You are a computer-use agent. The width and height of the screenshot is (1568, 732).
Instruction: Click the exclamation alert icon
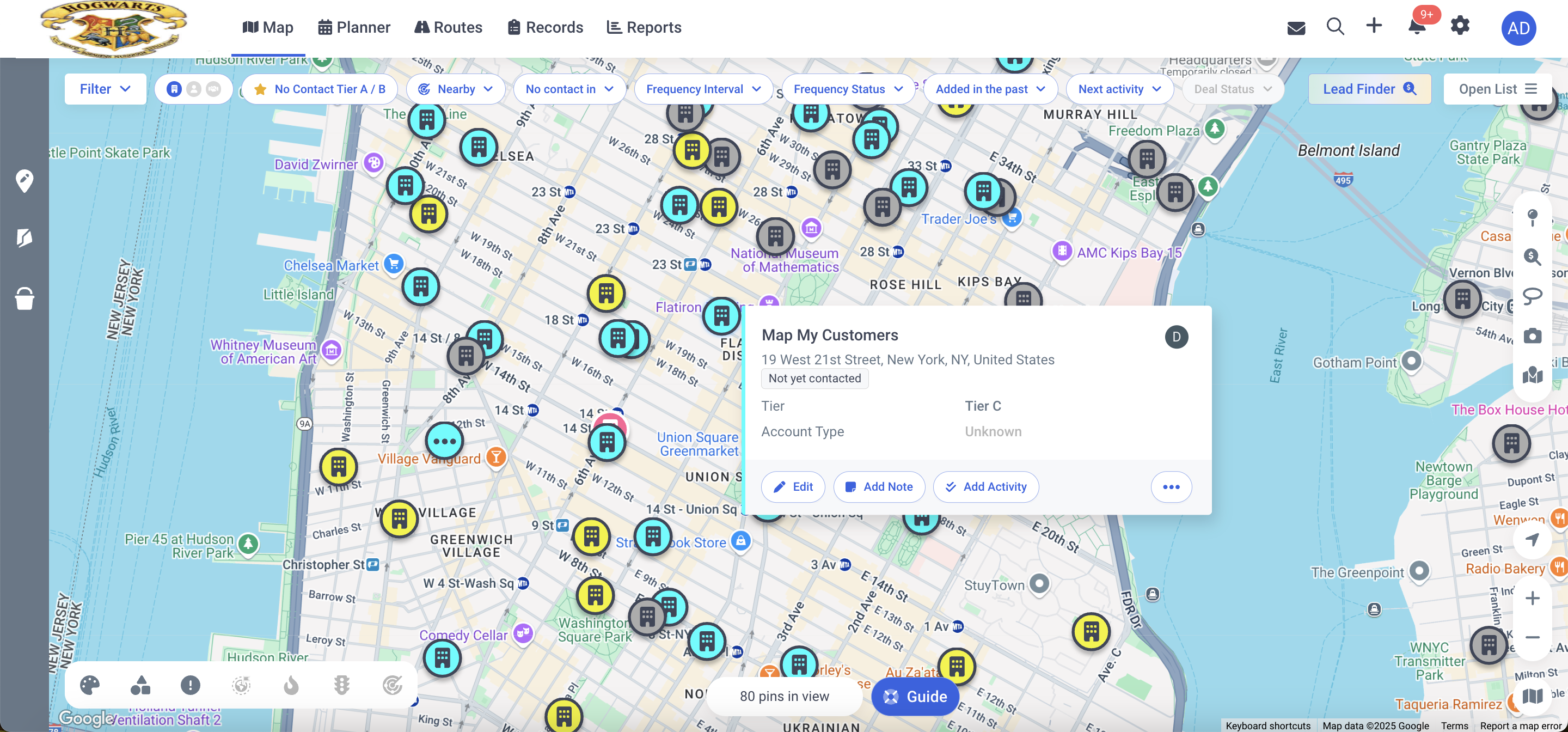pyautogui.click(x=191, y=685)
